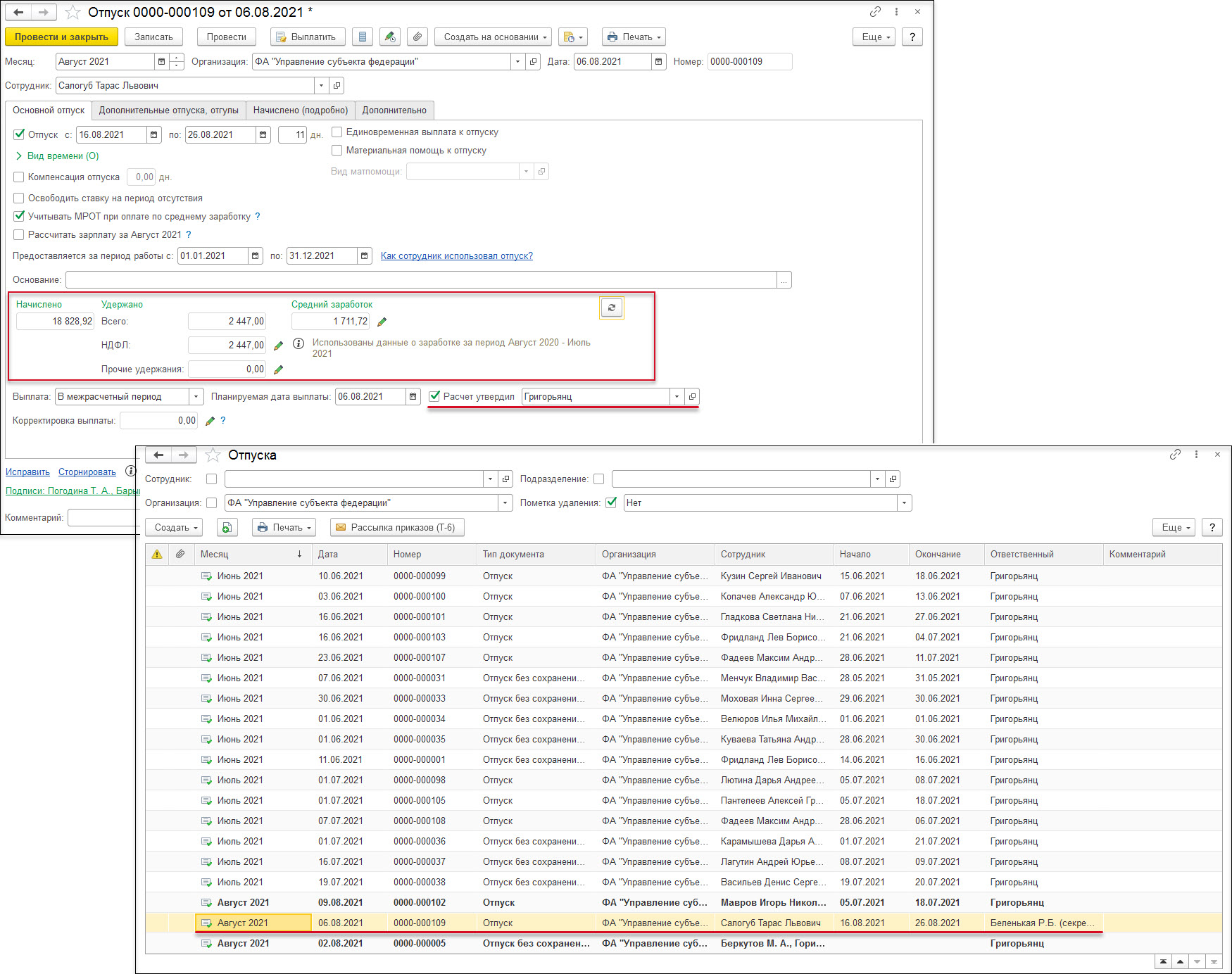This screenshot has height=974, width=1232.
Task: Add Отпуск document to favorites star
Action: (x=73, y=12)
